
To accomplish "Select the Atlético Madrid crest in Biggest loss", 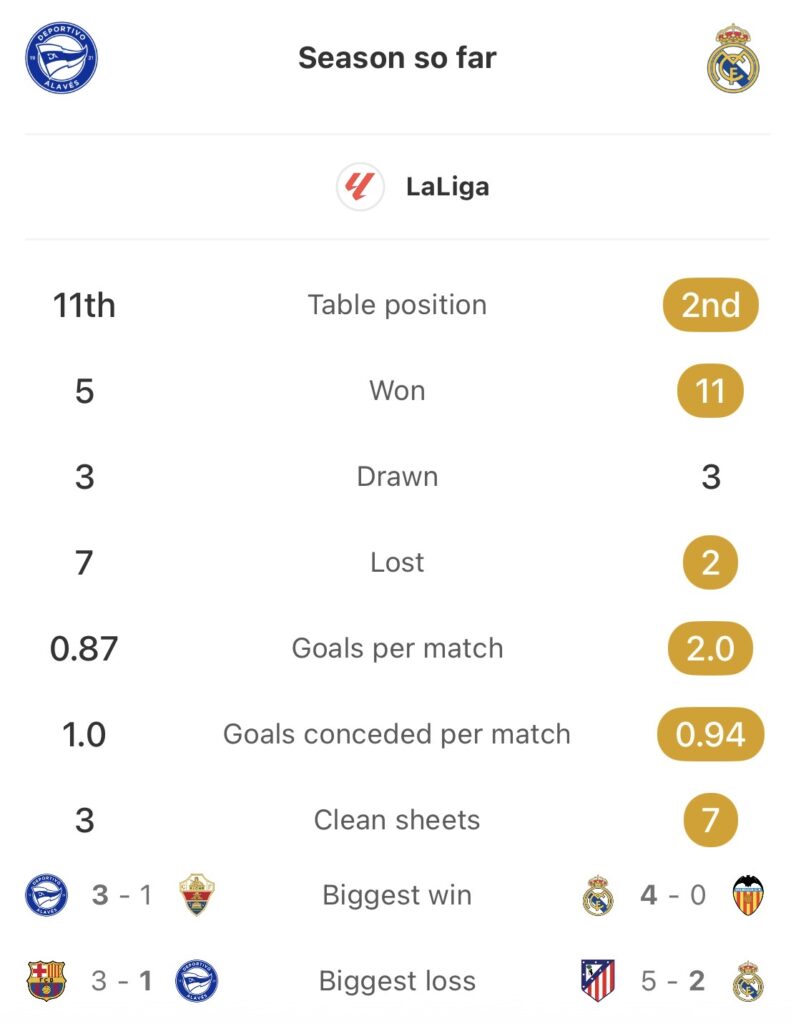I will [598, 980].
